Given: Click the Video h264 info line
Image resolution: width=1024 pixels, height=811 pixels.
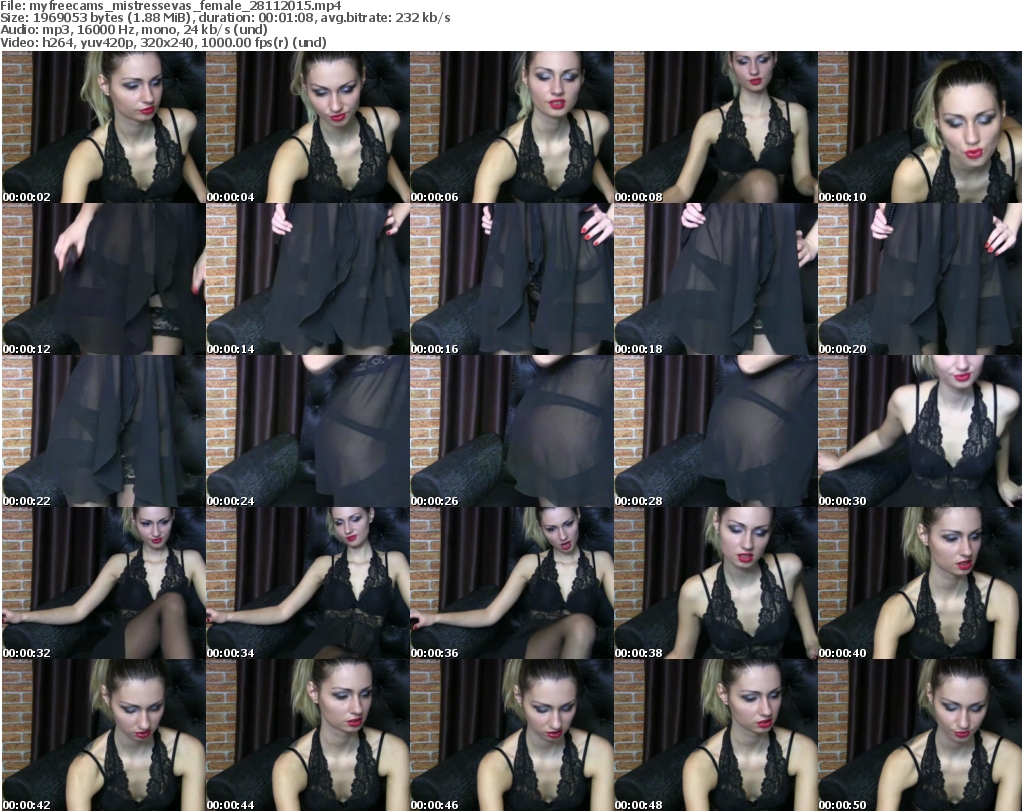Looking at the screenshot, I should click(x=163, y=42).
